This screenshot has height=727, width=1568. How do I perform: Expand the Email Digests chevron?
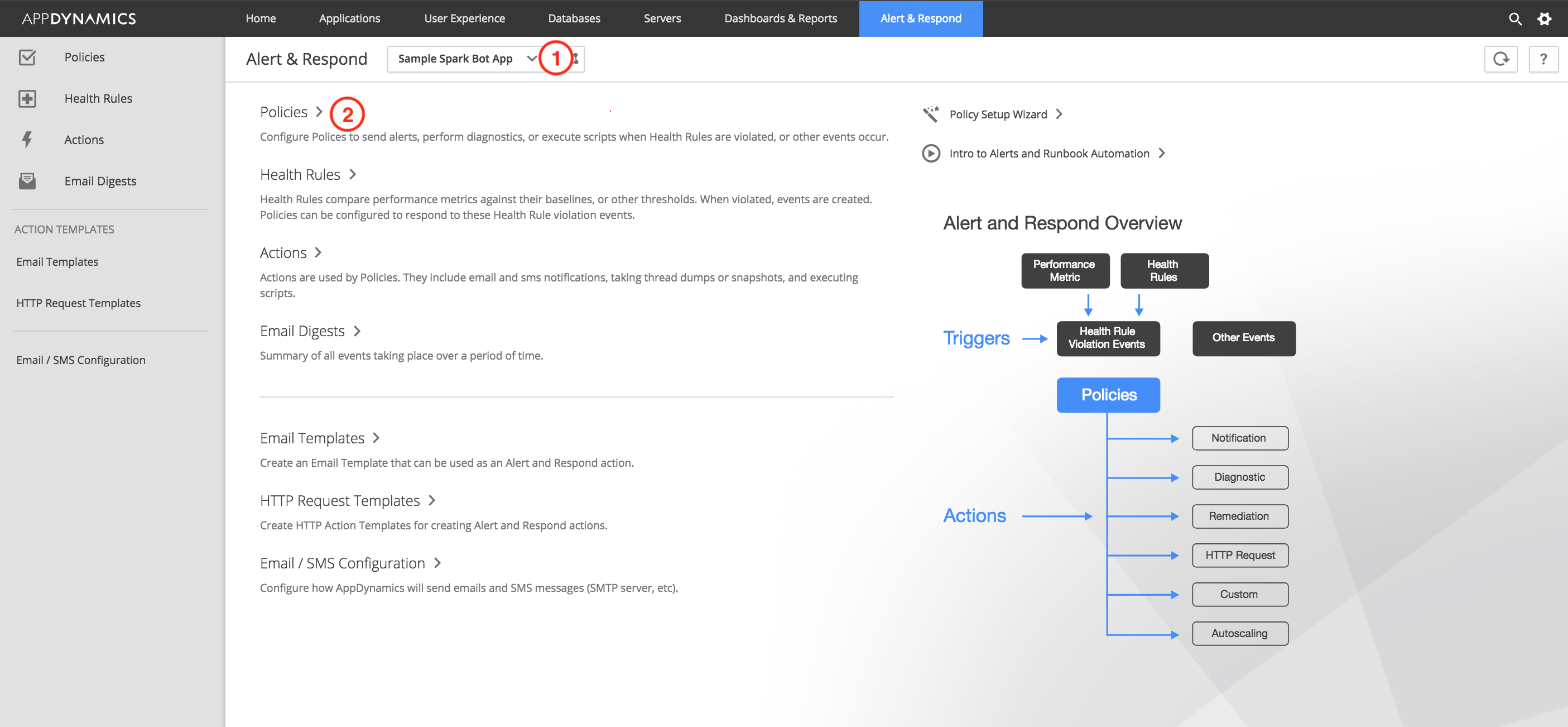tap(357, 331)
